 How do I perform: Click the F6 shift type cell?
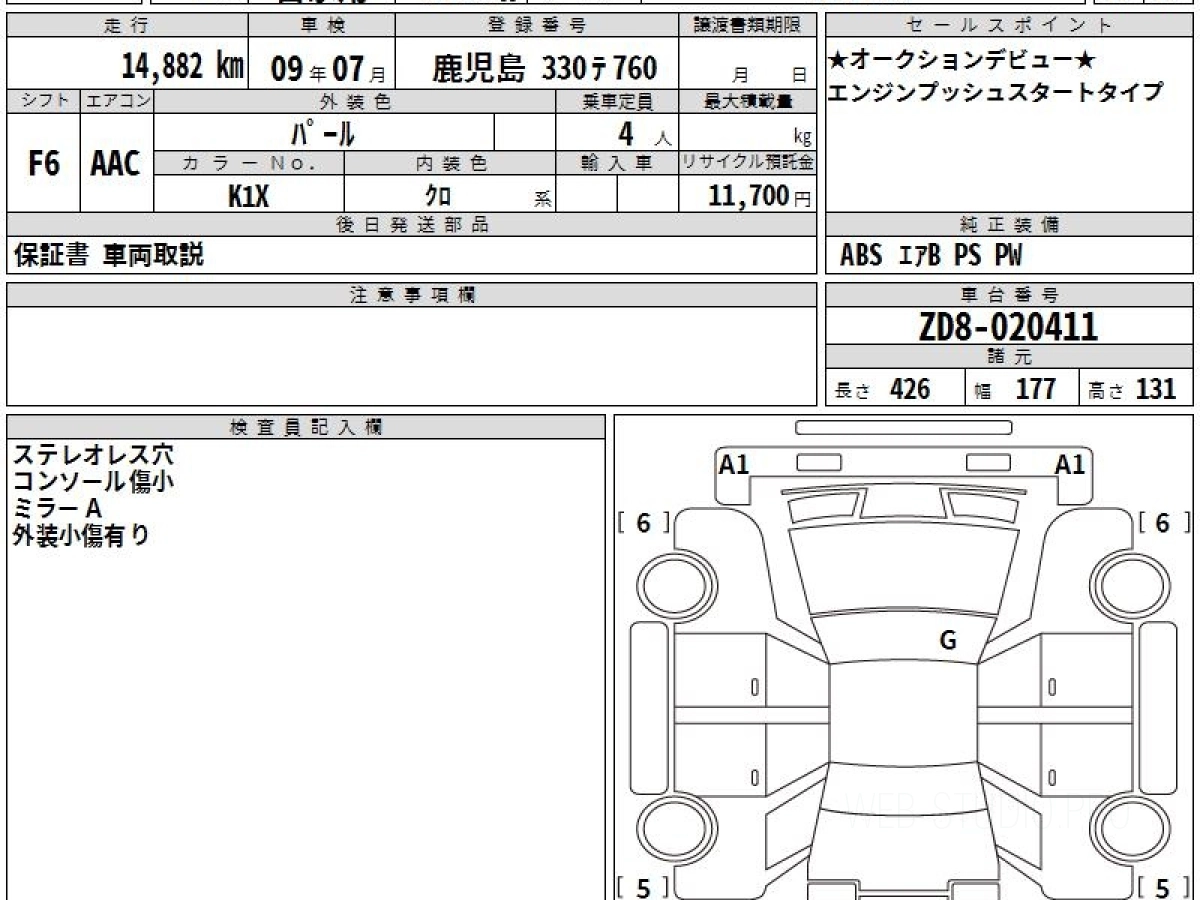pyautogui.click(x=43, y=164)
